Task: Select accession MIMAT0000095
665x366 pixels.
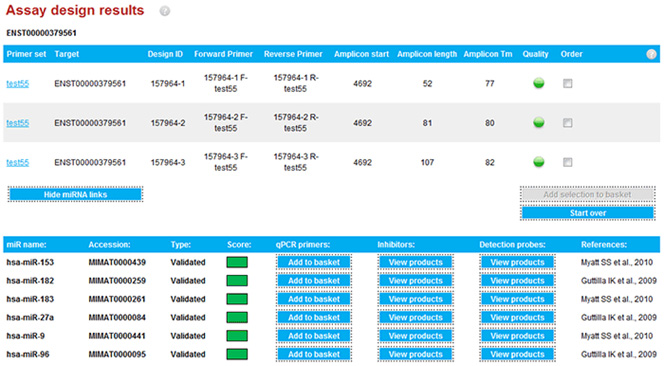Action: click(117, 354)
